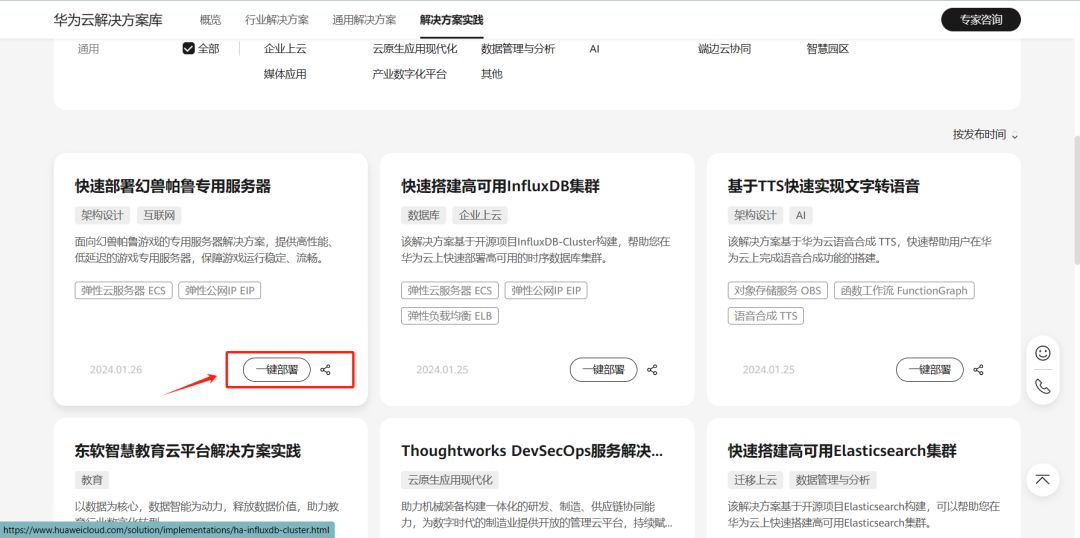Click 数据库 tag on InfluxDB card
This screenshot has width=1080, height=538.
424,215
